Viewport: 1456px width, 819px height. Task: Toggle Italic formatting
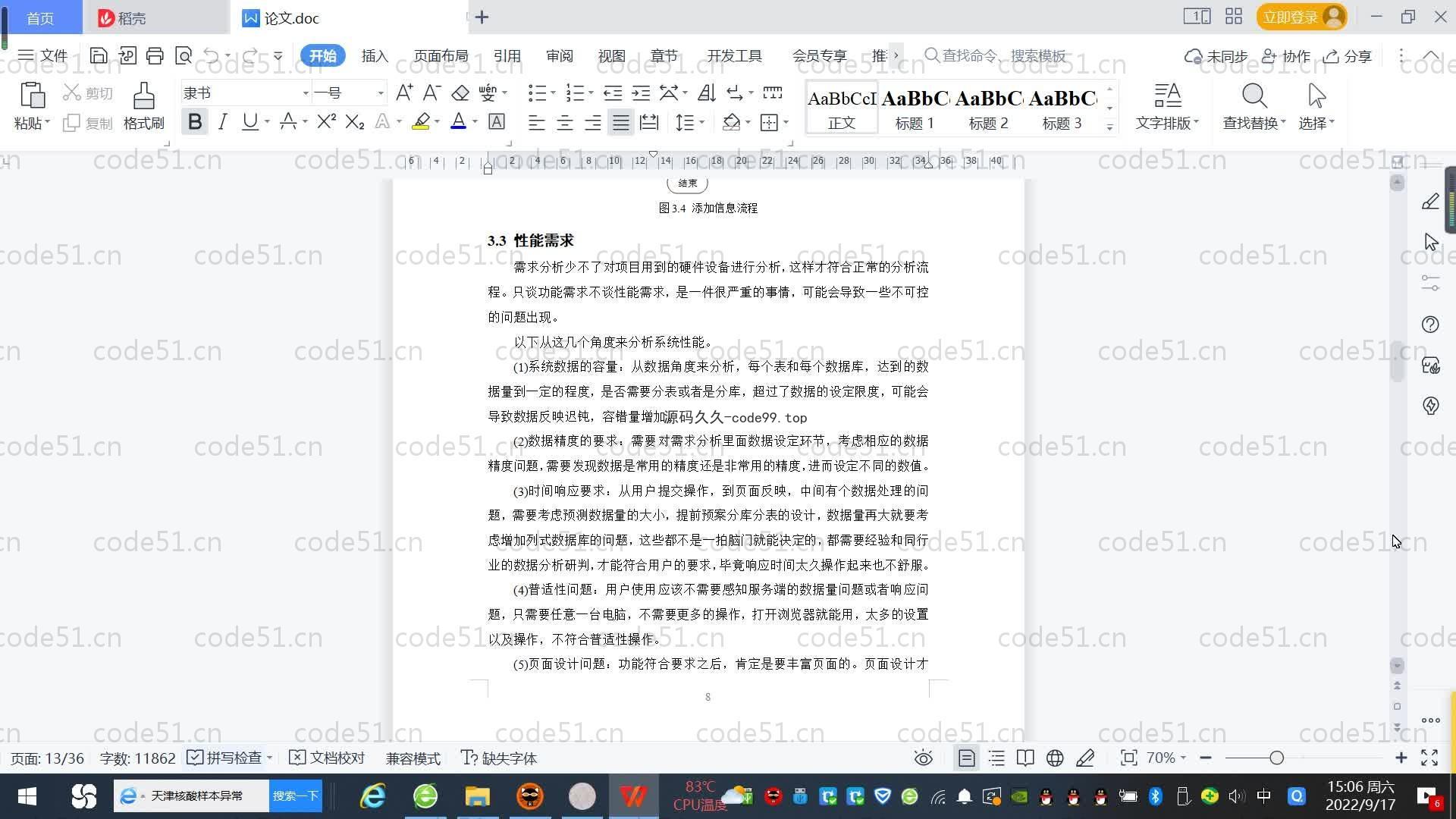click(x=222, y=121)
